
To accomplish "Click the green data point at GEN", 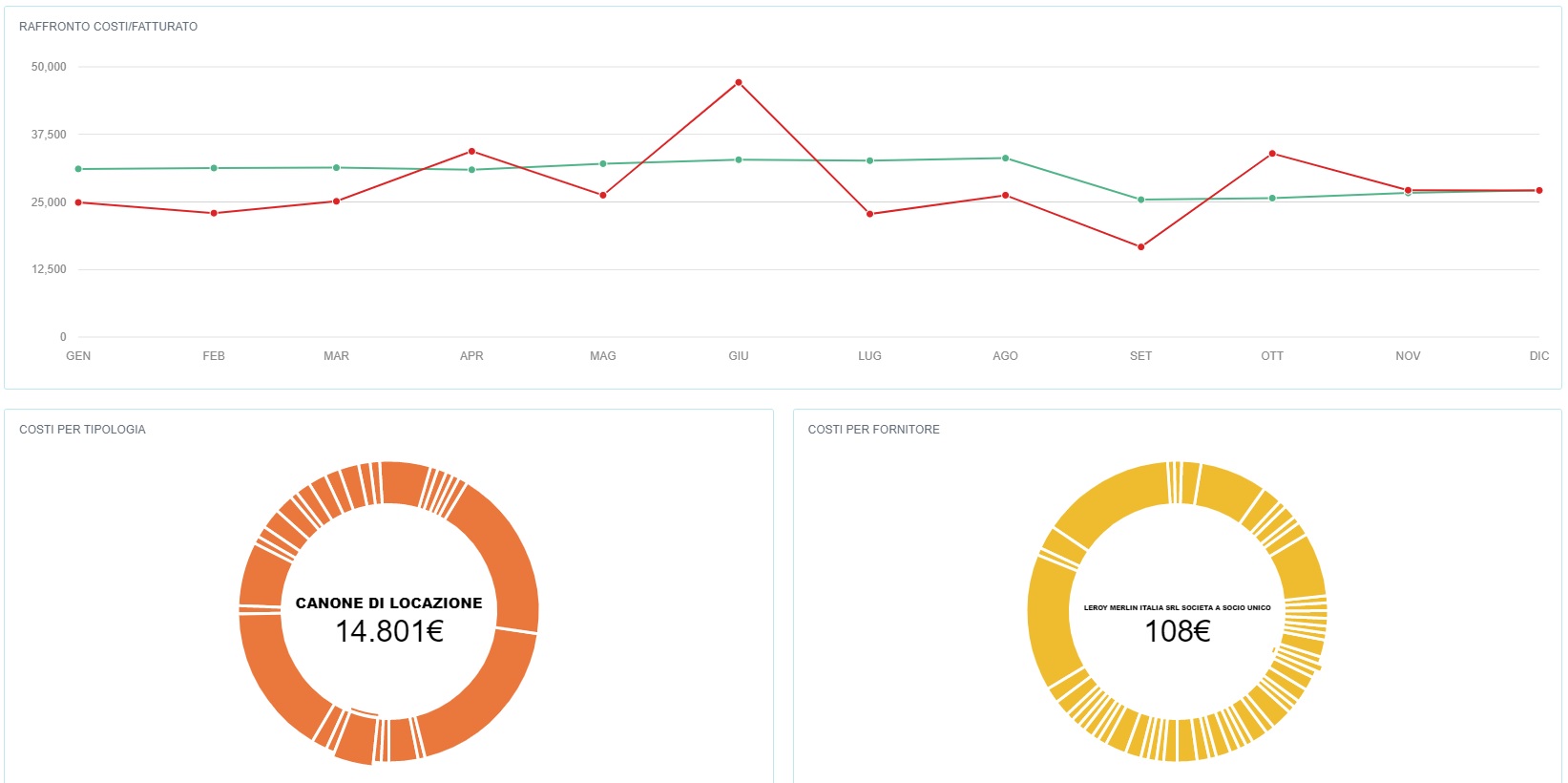I will [x=78, y=169].
